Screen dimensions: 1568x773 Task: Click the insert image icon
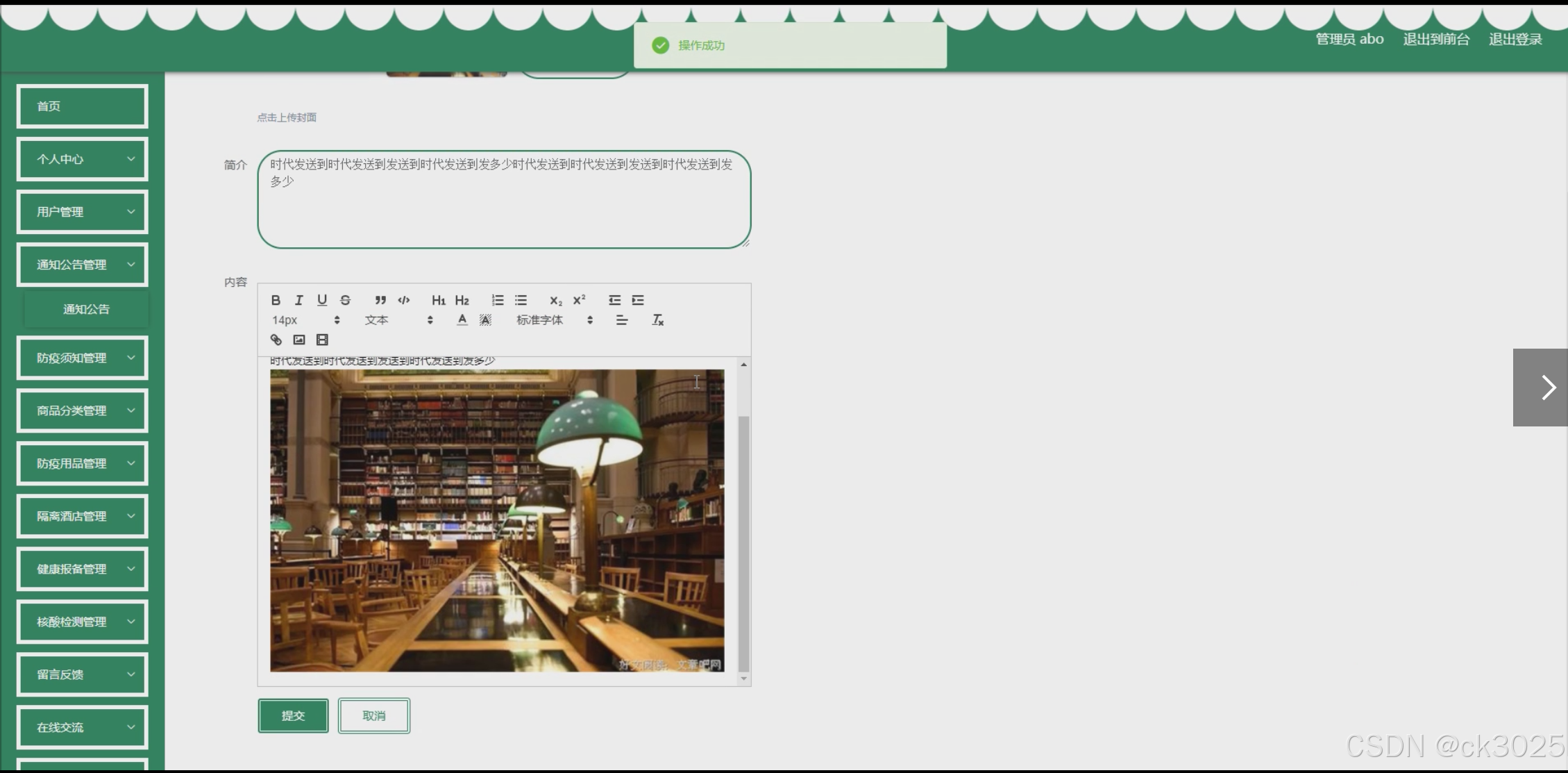click(x=299, y=340)
